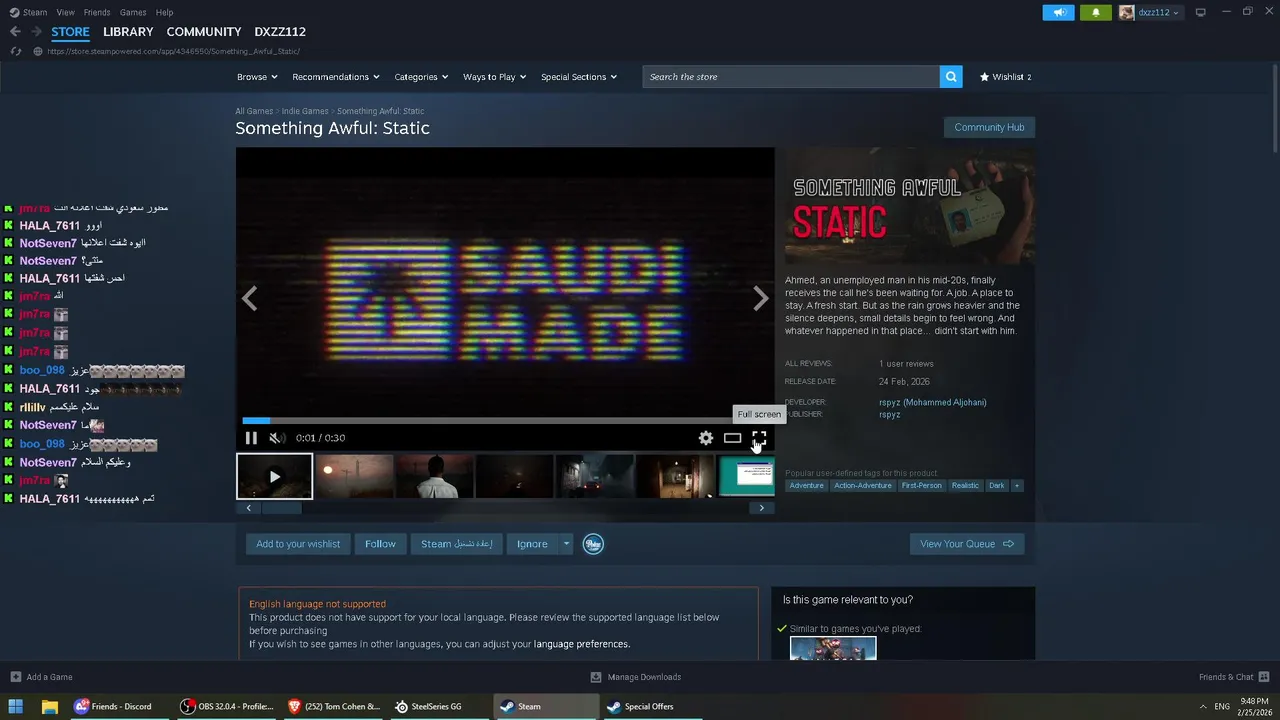Viewport: 1280px width, 720px height.
Task: Unmute the trailer audio
Action: [x=276, y=438]
